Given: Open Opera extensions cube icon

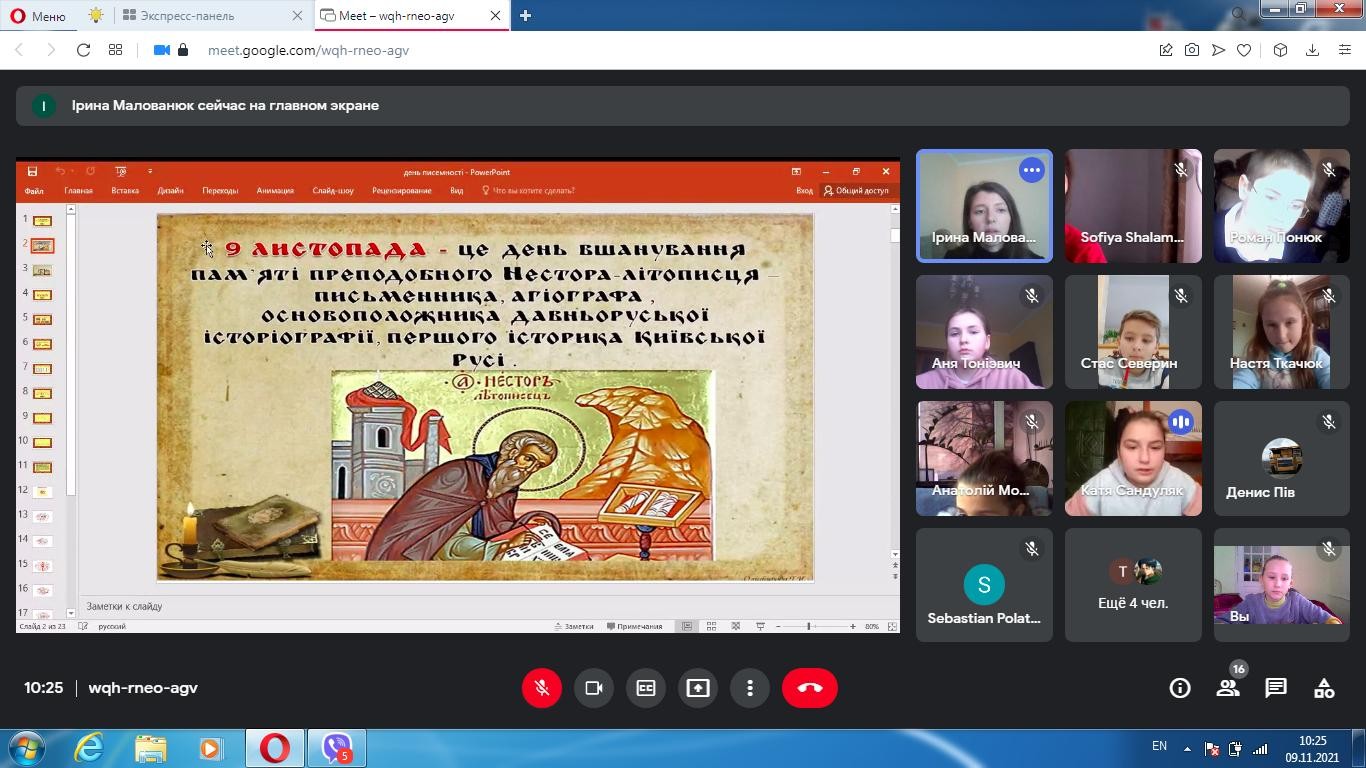Looking at the screenshot, I should pos(1280,50).
